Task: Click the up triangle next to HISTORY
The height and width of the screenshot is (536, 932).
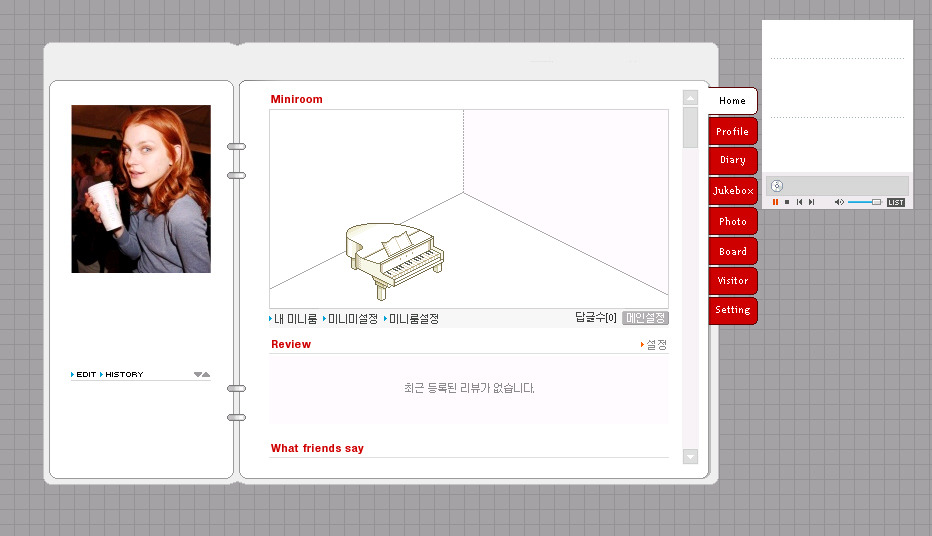Action: [x=206, y=374]
